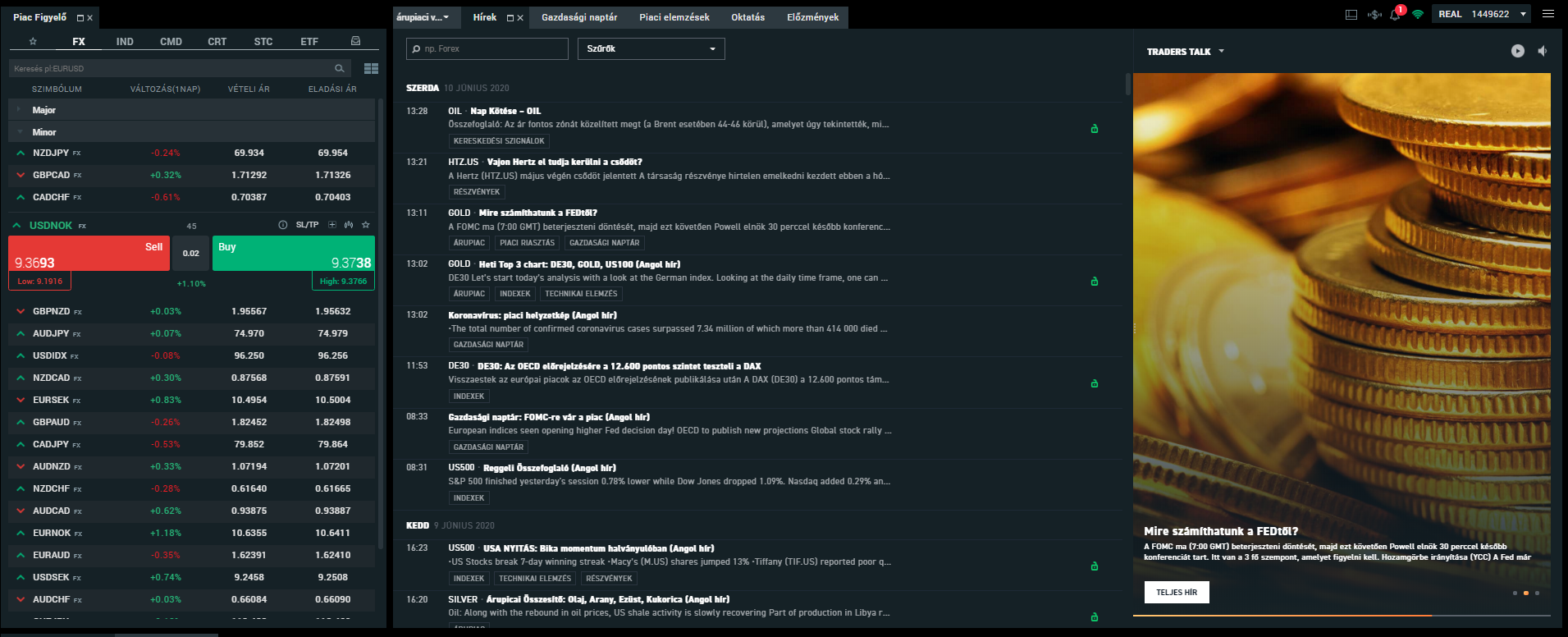Click the green up arrow beside EURNOK

click(21, 533)
